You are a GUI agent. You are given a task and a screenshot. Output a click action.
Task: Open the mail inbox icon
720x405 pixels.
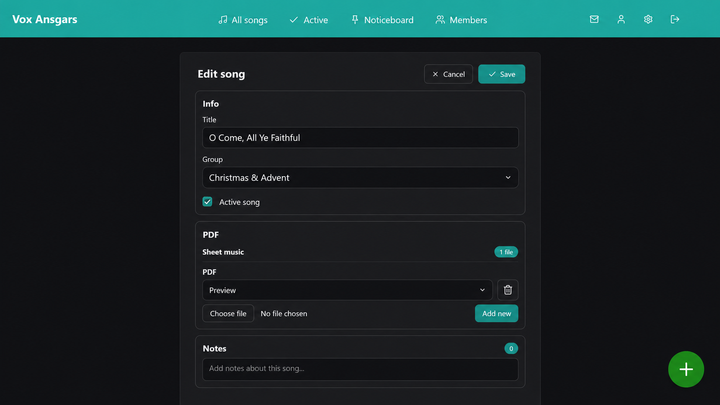[594, 19]
